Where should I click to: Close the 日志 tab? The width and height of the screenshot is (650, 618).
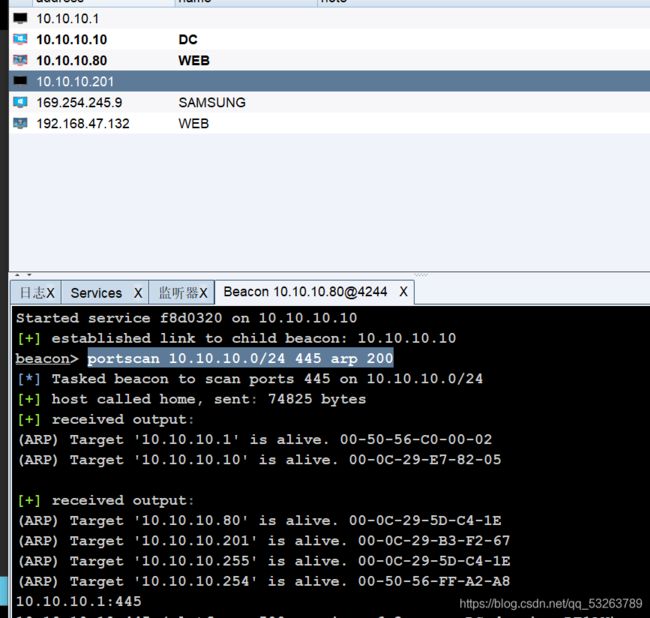tap(50, 293)
